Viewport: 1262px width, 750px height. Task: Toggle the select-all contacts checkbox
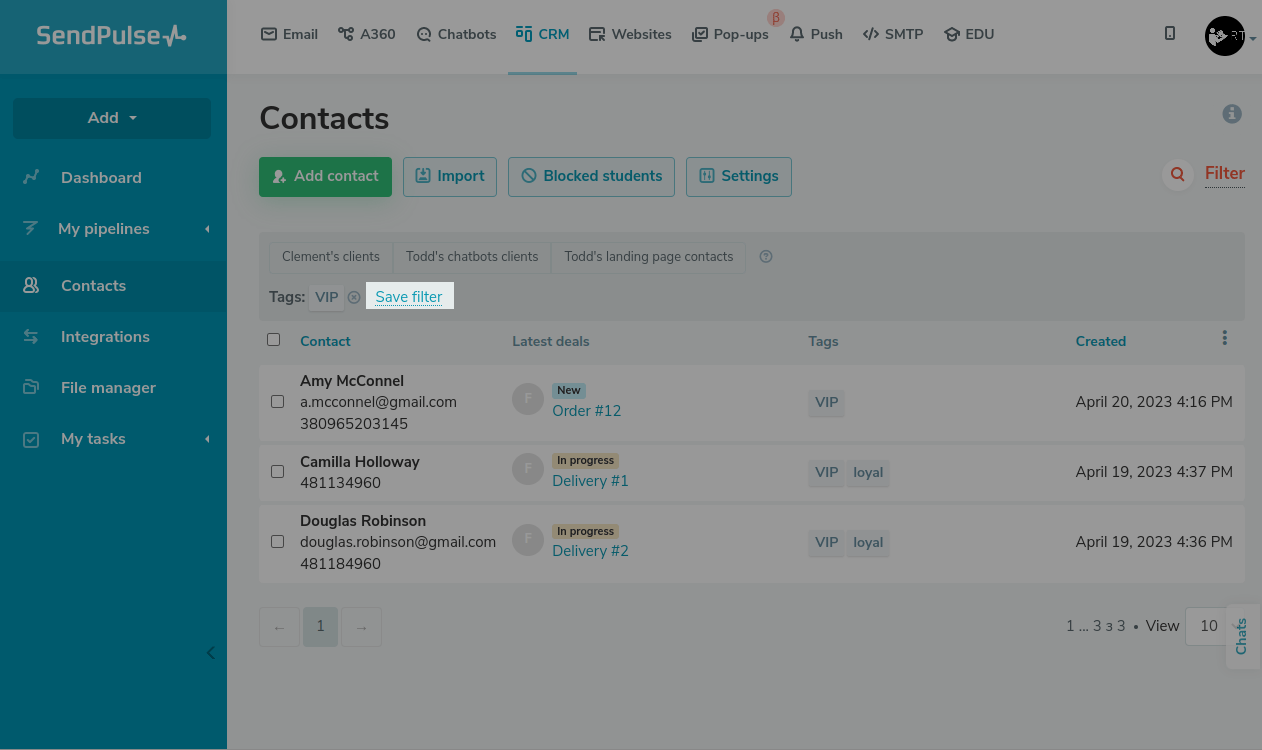click(x=274, y=340)
